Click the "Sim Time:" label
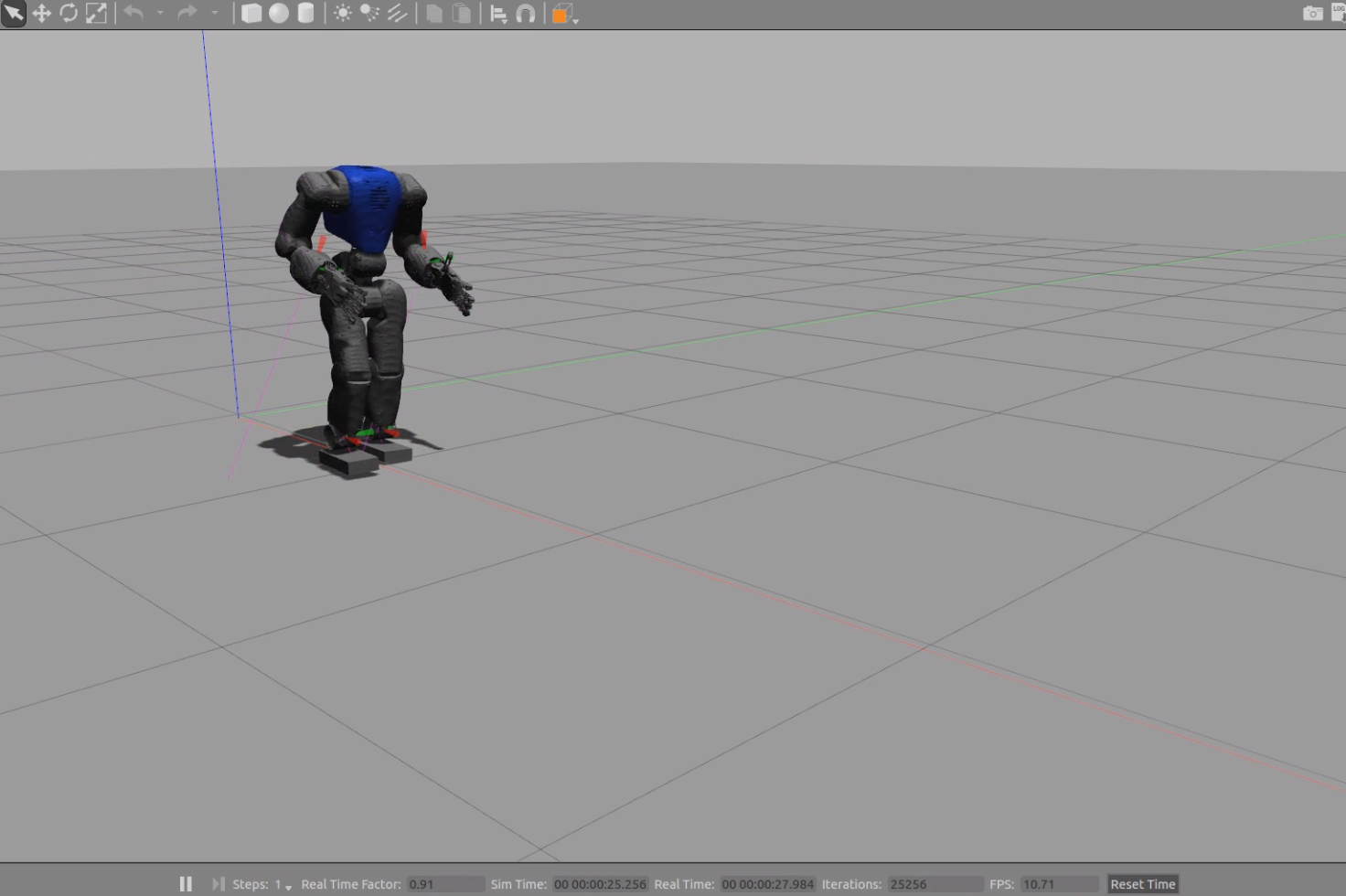 (x=518, y=884)
